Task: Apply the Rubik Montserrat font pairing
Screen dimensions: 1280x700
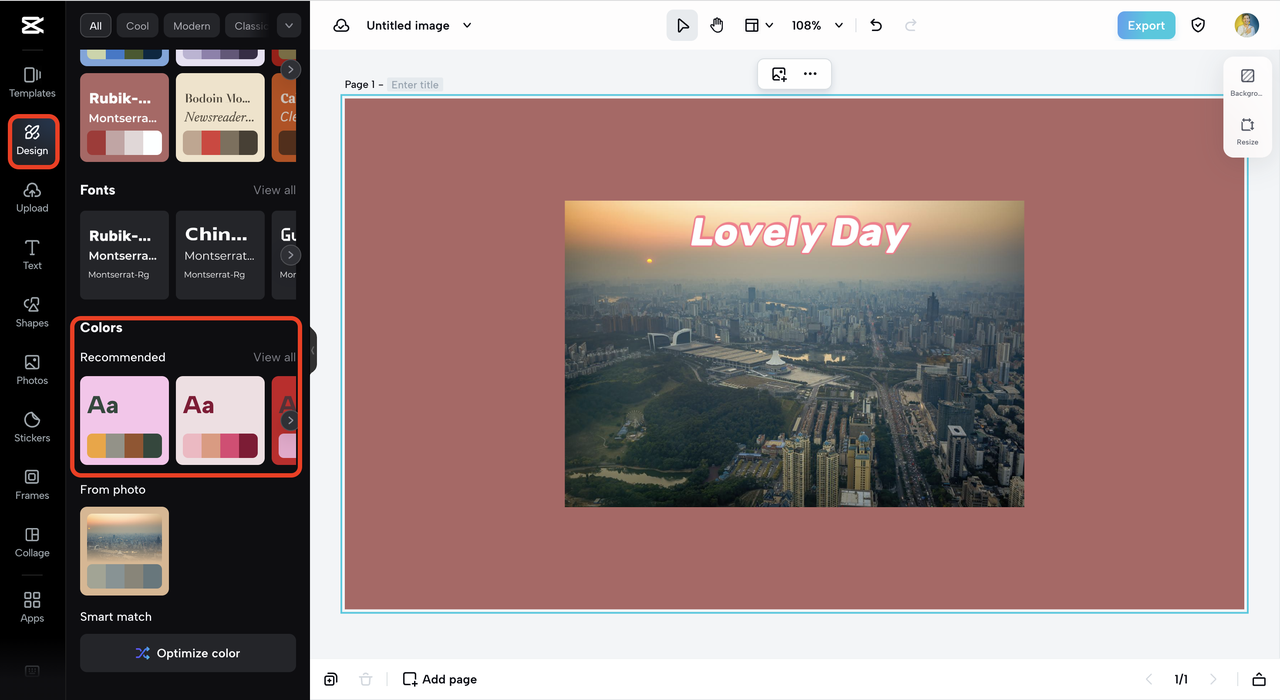Action: [x=124, y=255]
